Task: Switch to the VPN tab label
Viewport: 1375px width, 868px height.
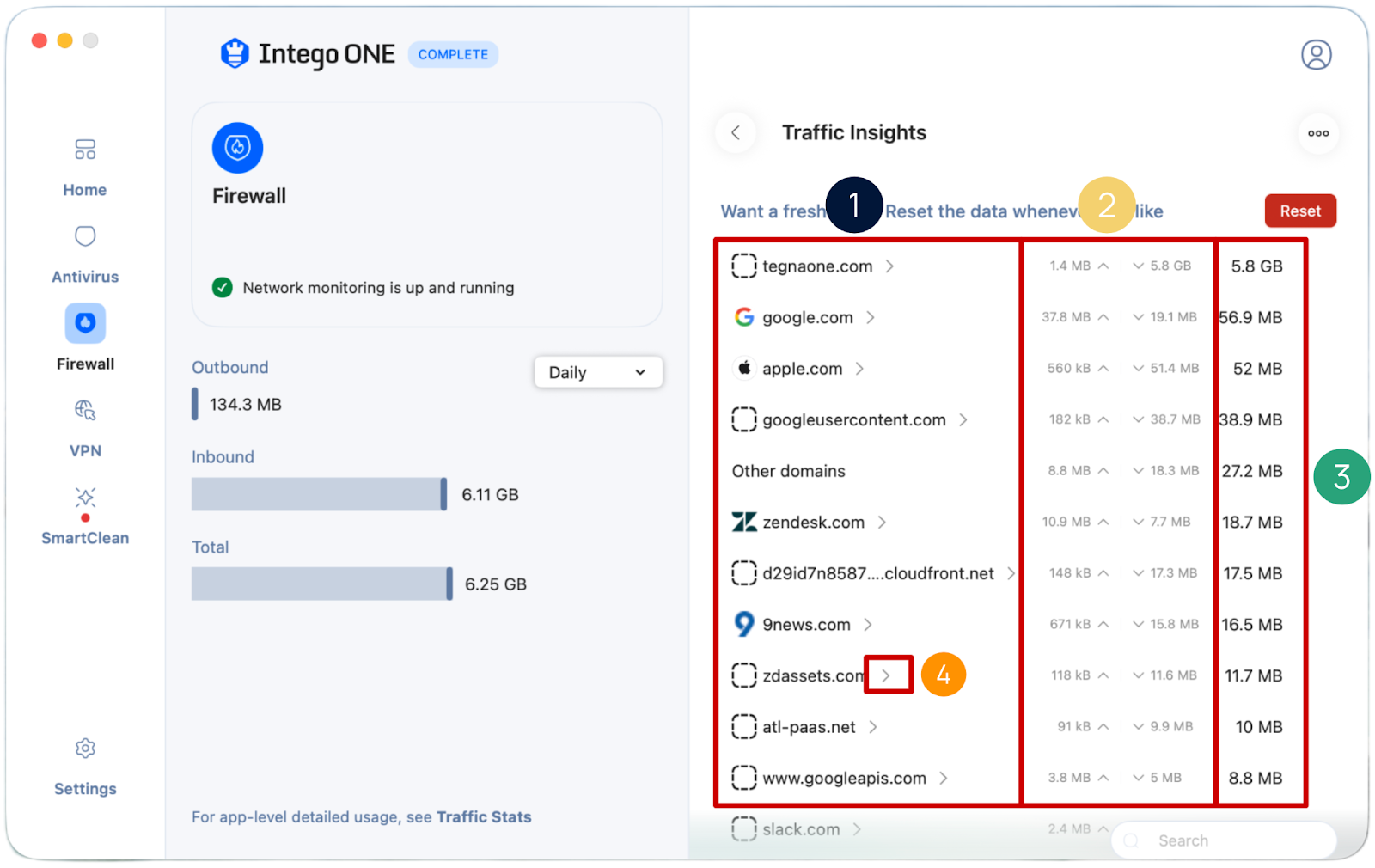Action: tap(85, 450)
